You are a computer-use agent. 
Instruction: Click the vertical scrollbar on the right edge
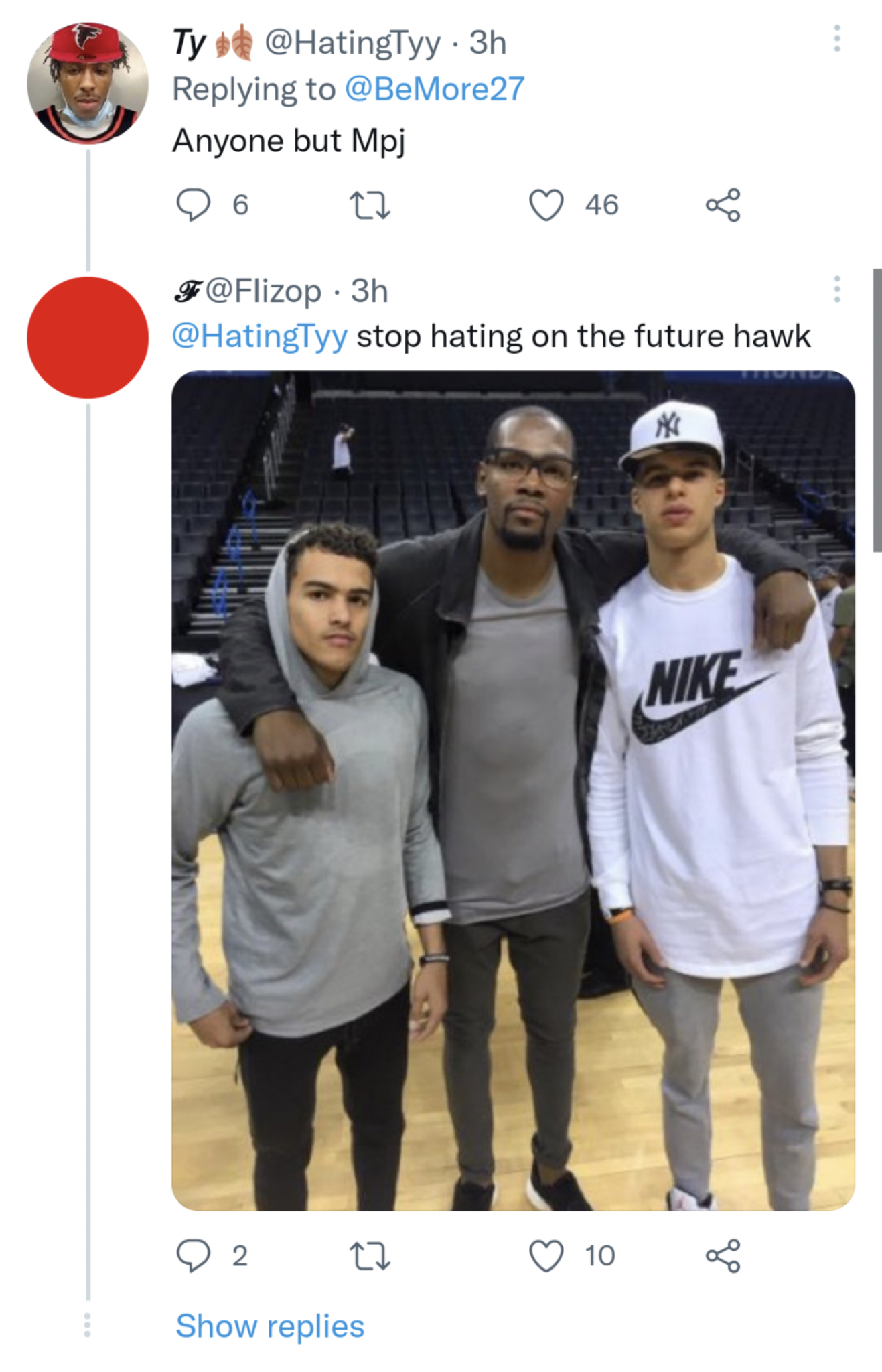877,410
